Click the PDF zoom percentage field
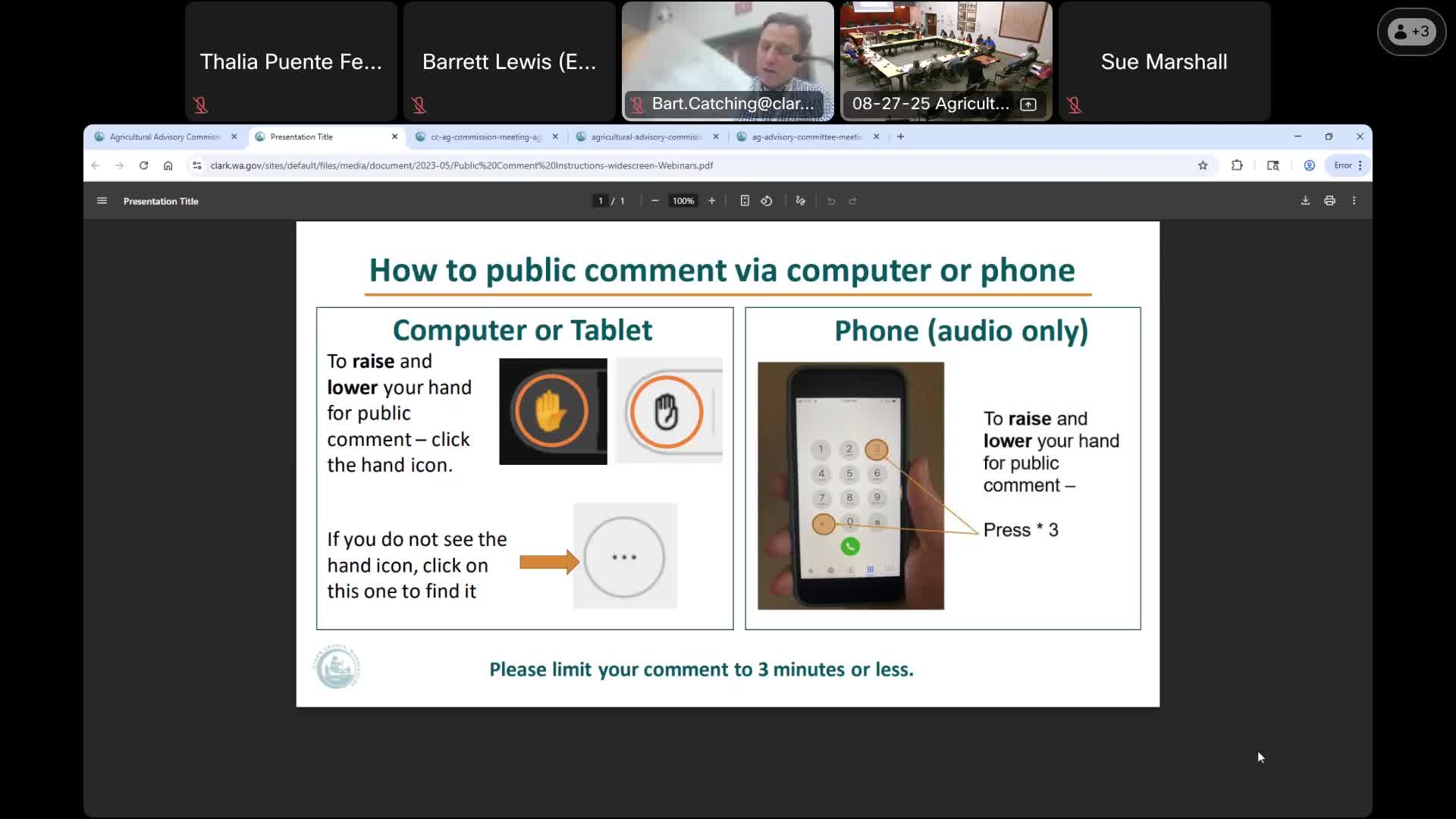The image size is (1456, 819). pyautogui.click(x=682, y=201)
